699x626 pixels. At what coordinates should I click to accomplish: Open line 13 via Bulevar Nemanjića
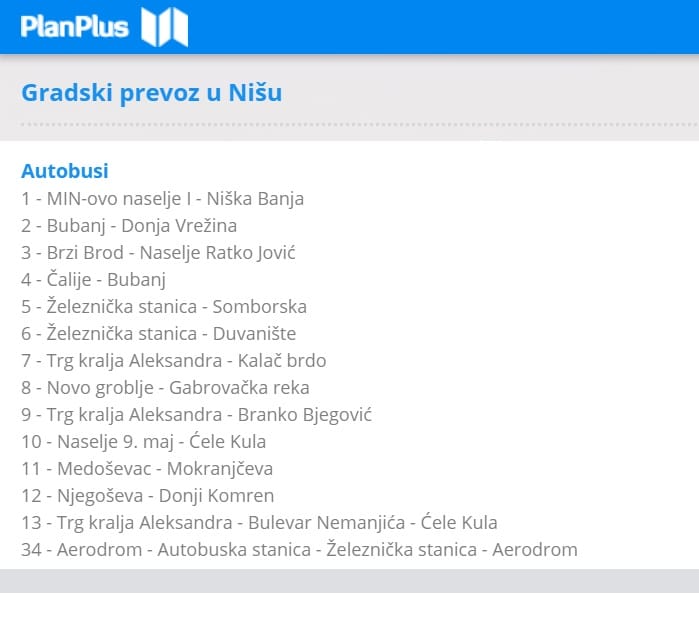point(259,522)
